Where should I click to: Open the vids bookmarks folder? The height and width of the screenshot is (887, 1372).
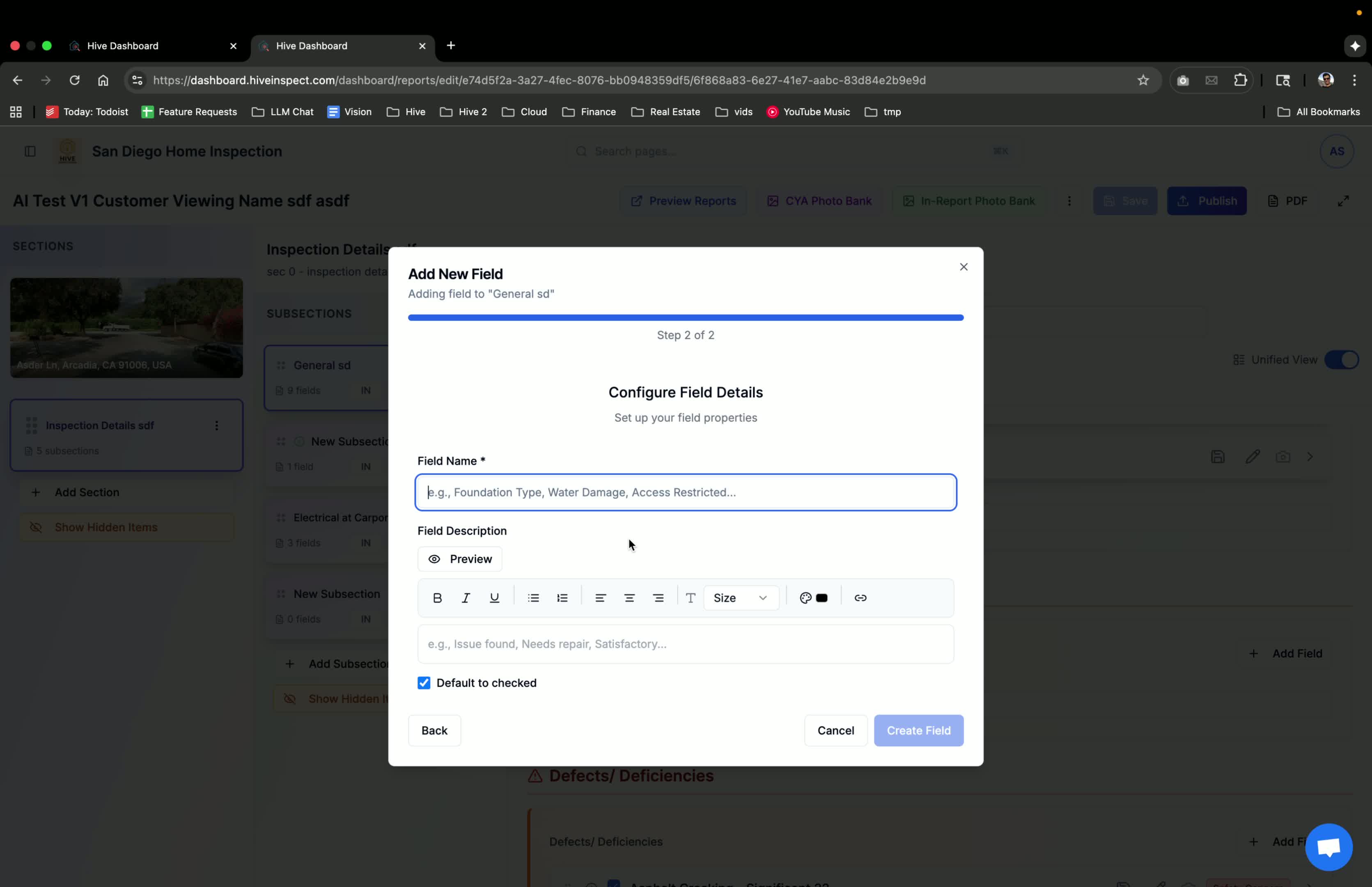(734, 112)
